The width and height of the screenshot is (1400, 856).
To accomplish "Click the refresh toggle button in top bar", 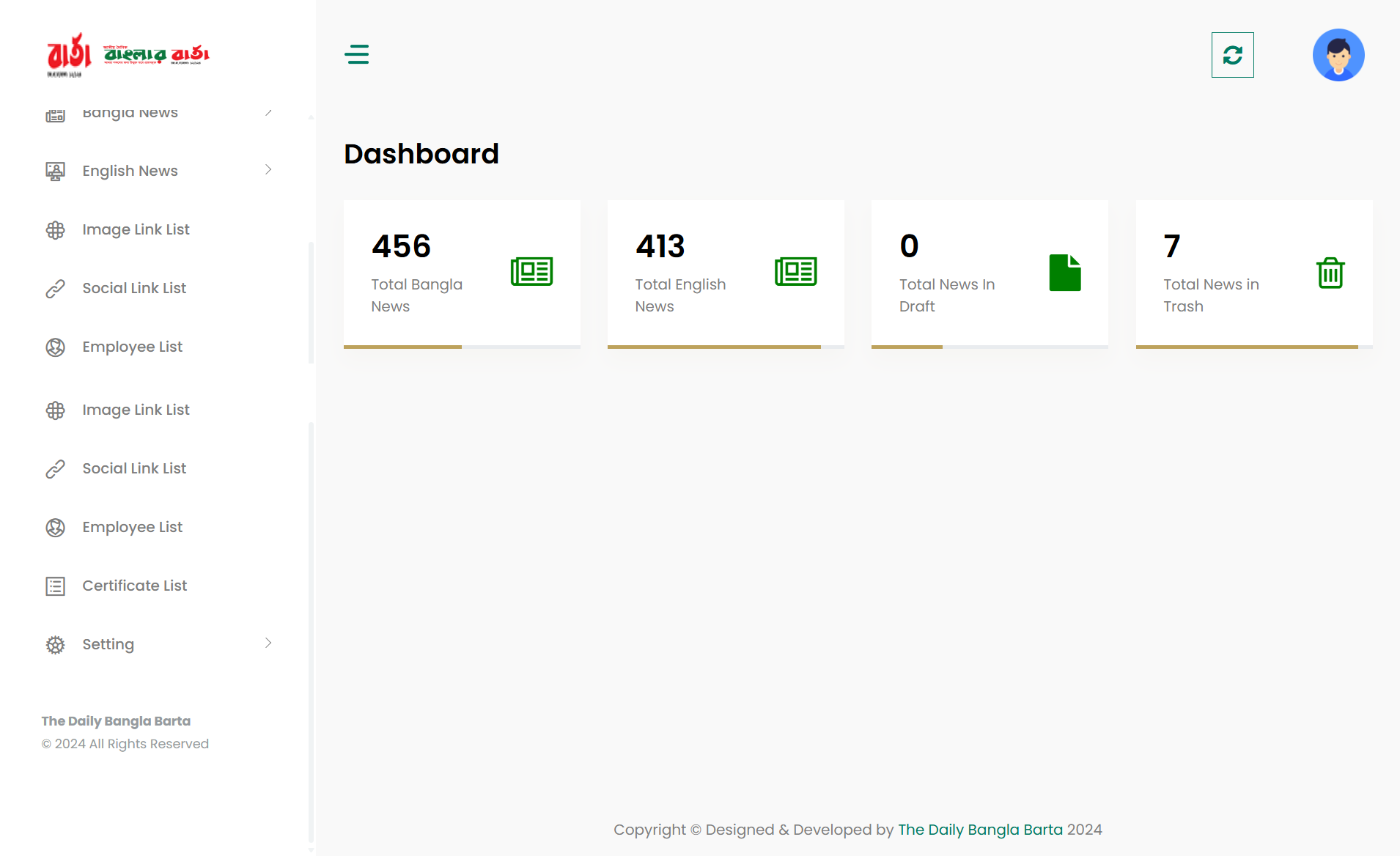I will click(1233, 54).
